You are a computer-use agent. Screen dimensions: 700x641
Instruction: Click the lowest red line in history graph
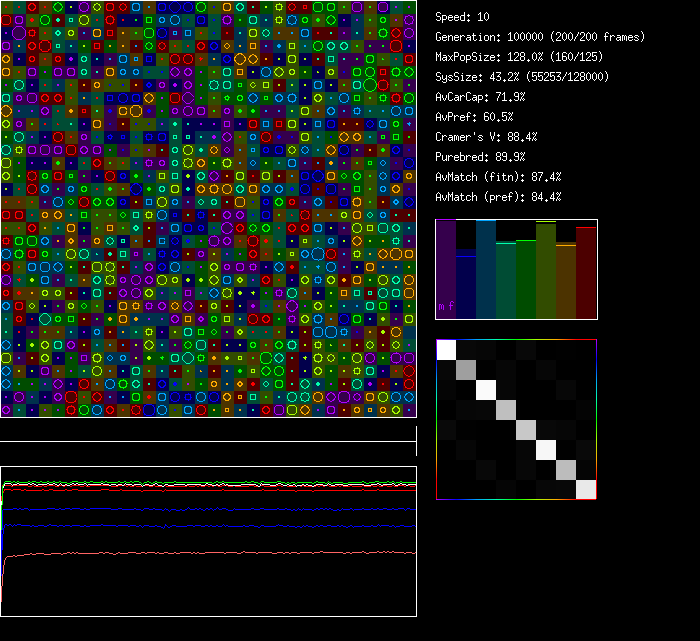(x=200, y=553)
